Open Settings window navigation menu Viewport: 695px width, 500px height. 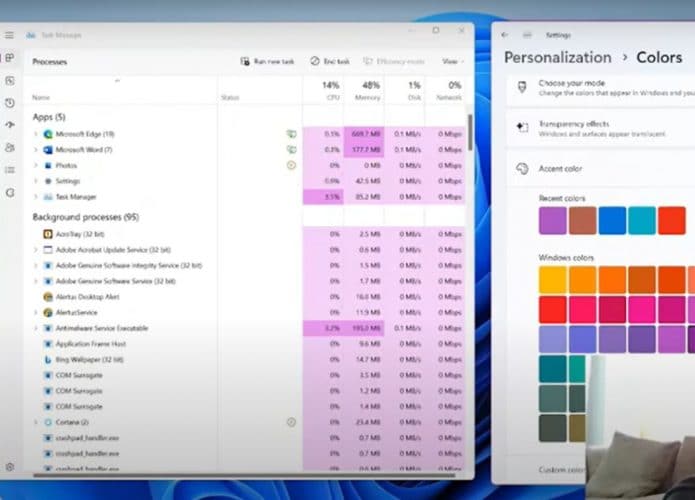coord(527,35)
